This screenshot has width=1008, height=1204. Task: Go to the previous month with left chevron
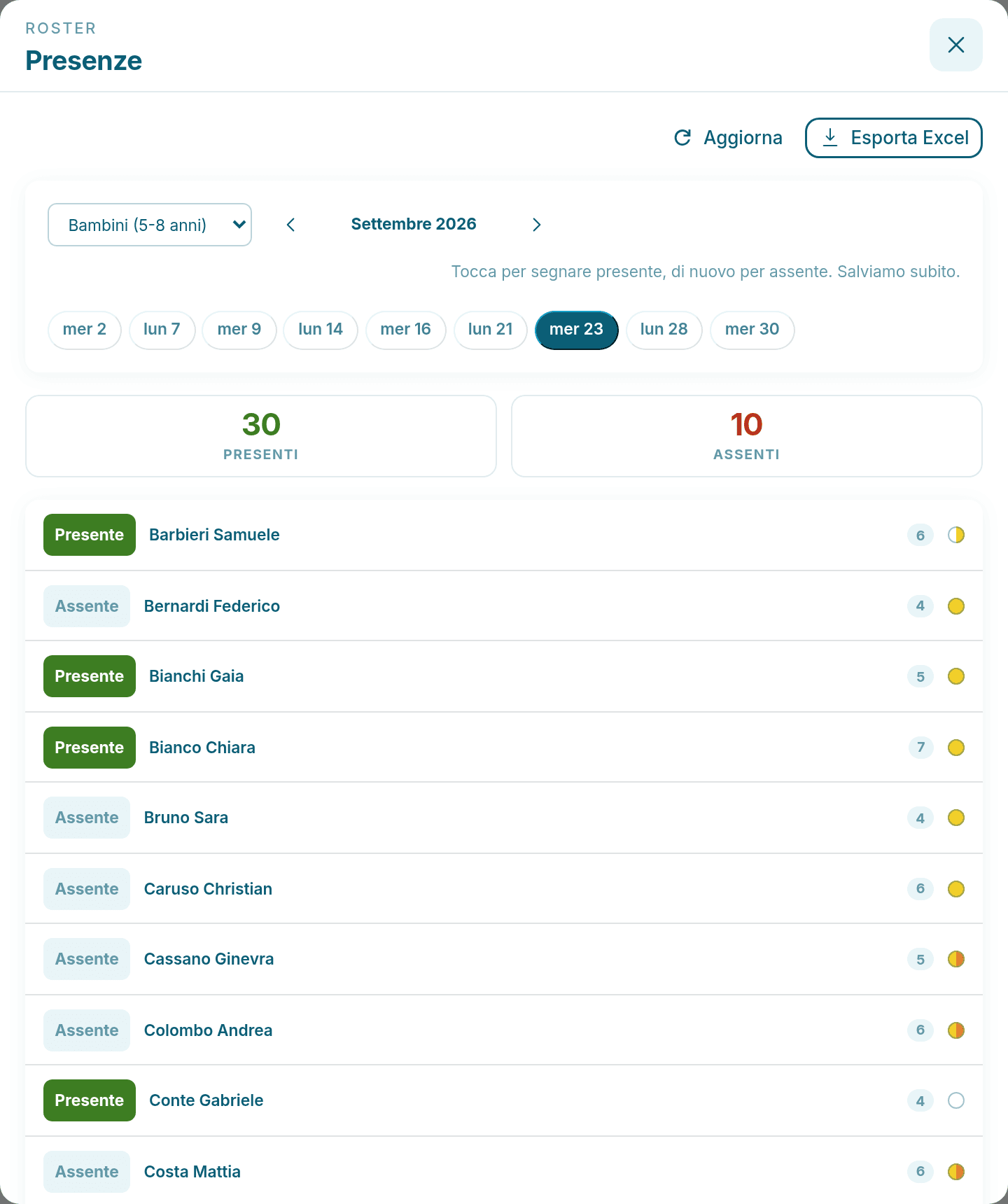click(291, 225)
